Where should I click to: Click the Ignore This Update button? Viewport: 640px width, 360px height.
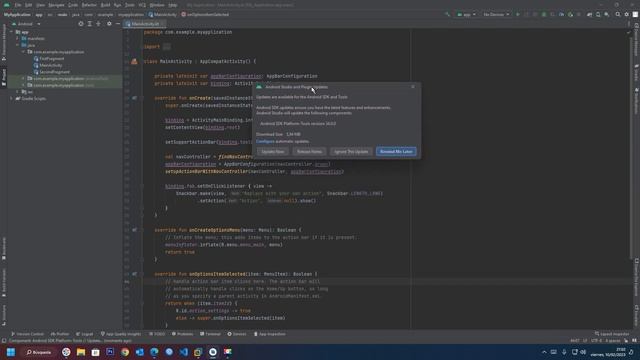pyautogui.click(x=351, y=151)
